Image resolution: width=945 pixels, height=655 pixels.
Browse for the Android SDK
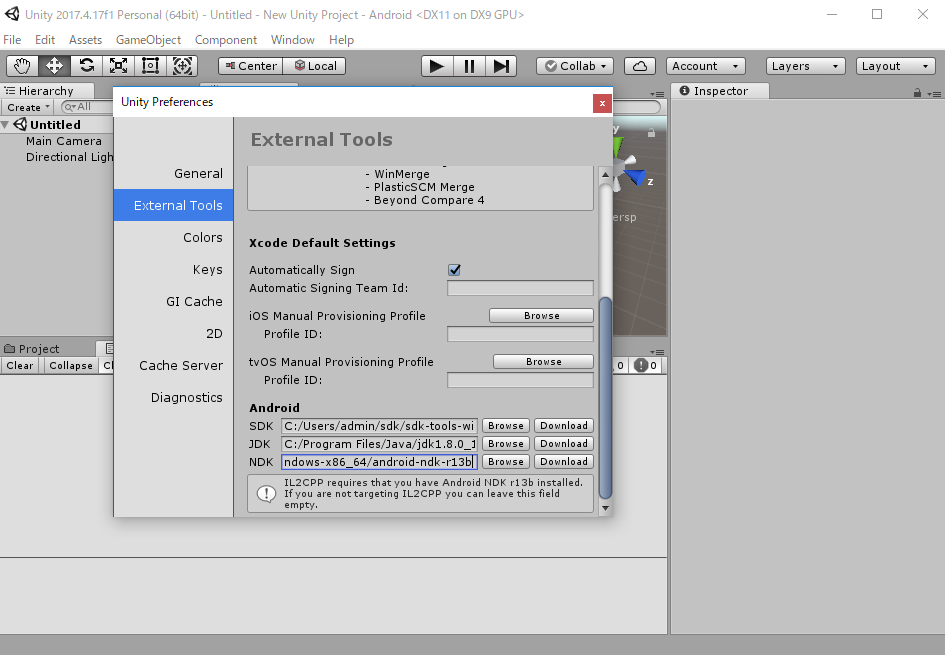(506, 426)
